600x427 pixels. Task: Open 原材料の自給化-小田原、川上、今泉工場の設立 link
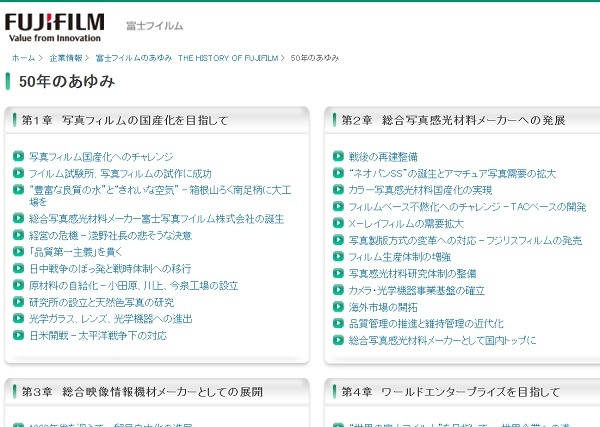tap(134, 285)
